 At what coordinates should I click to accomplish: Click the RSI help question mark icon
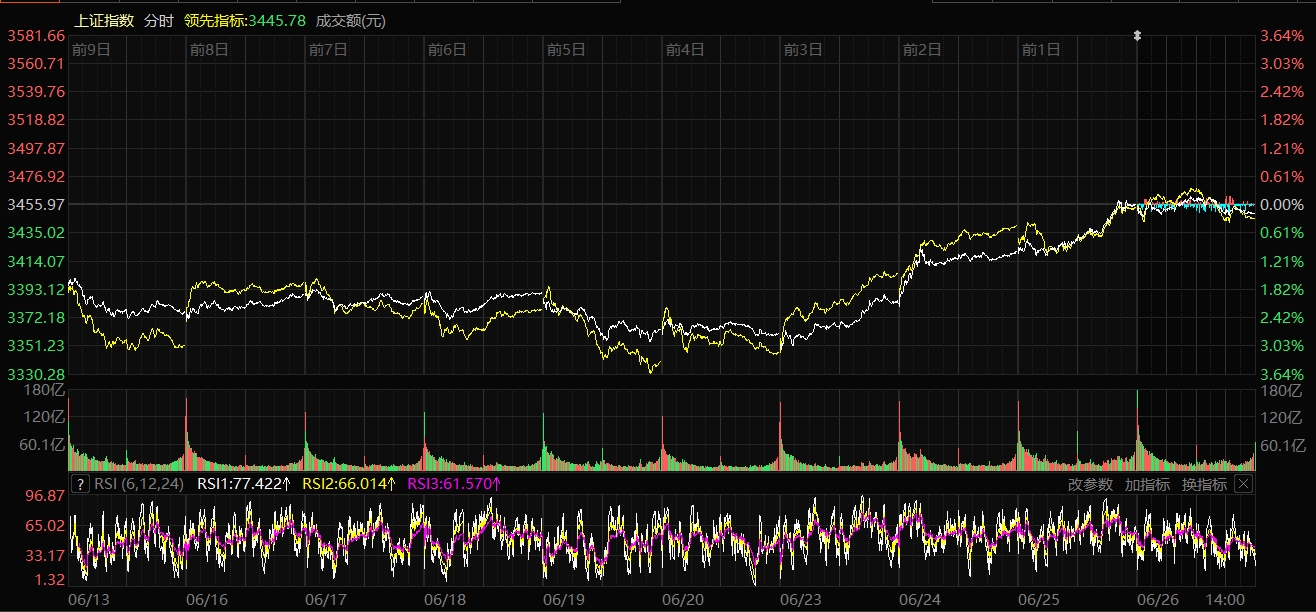[x=80, y=484]
